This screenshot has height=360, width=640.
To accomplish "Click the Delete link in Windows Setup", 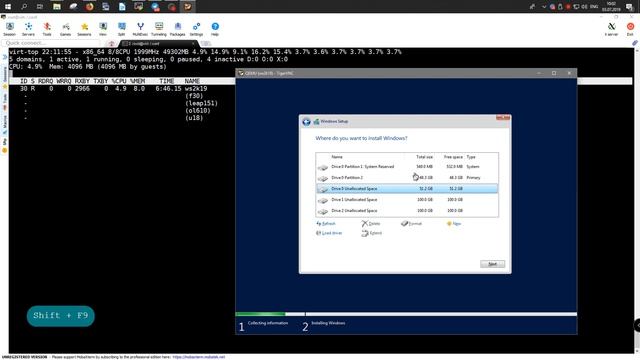I will 371,224.
